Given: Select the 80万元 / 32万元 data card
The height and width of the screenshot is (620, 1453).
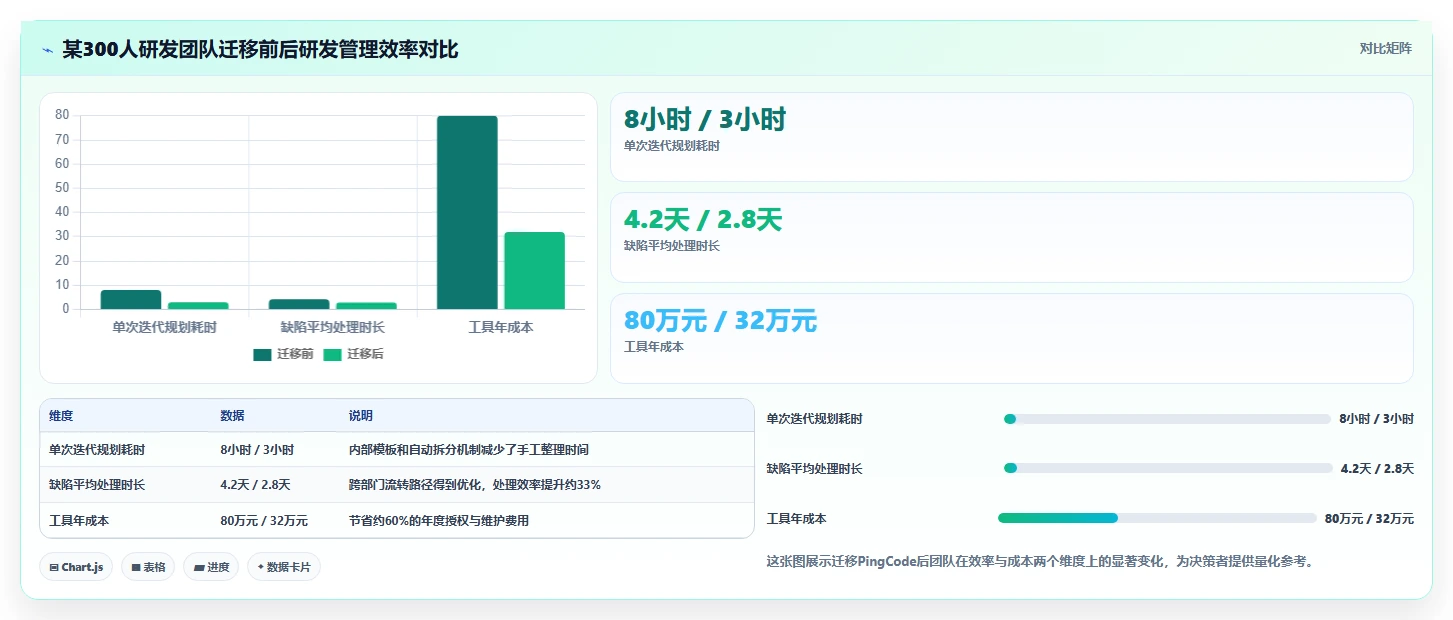Looking at the screenshot, I should [1012, 338].
